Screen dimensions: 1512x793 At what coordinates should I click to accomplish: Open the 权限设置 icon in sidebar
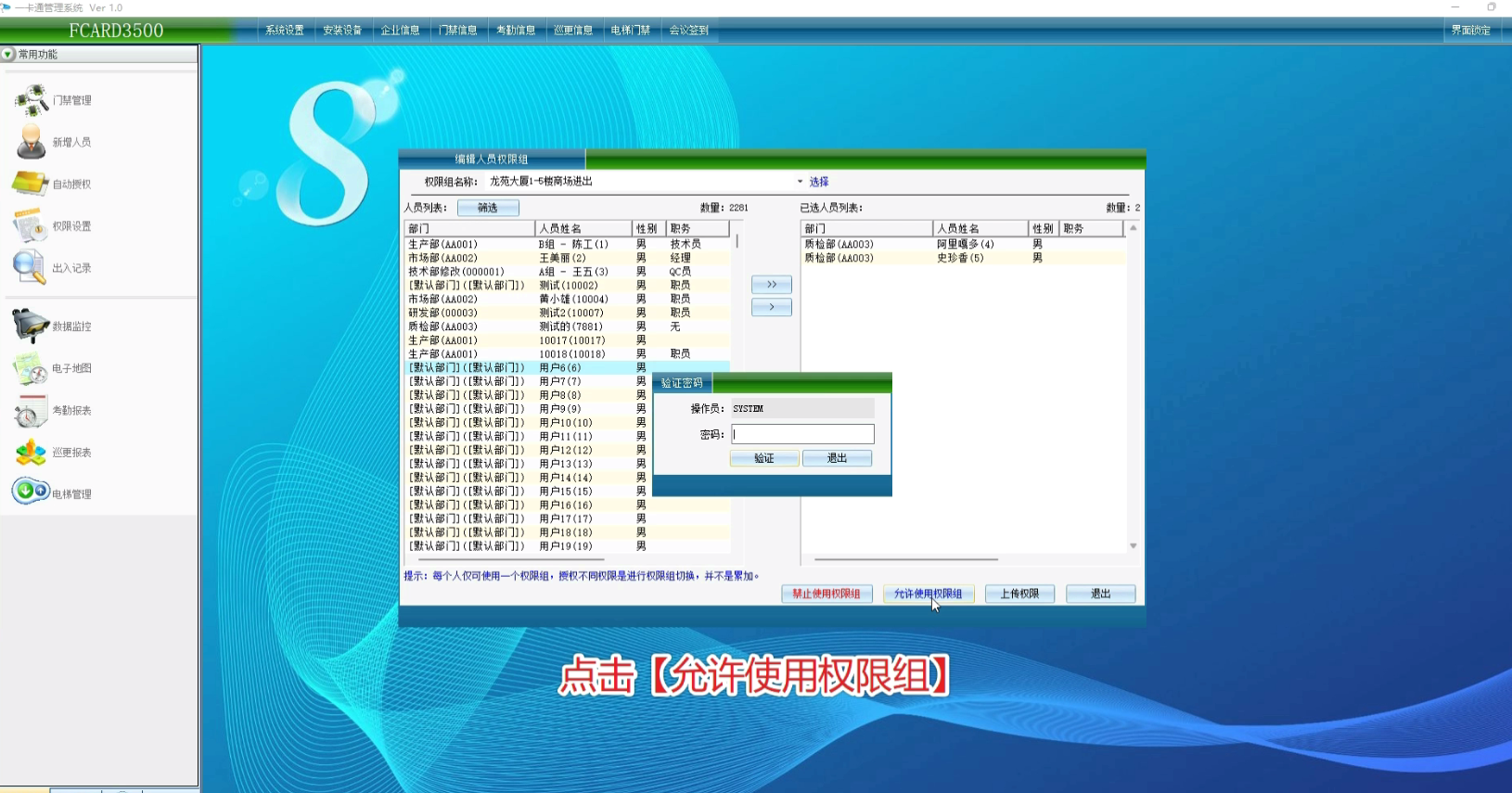point(30,225)
